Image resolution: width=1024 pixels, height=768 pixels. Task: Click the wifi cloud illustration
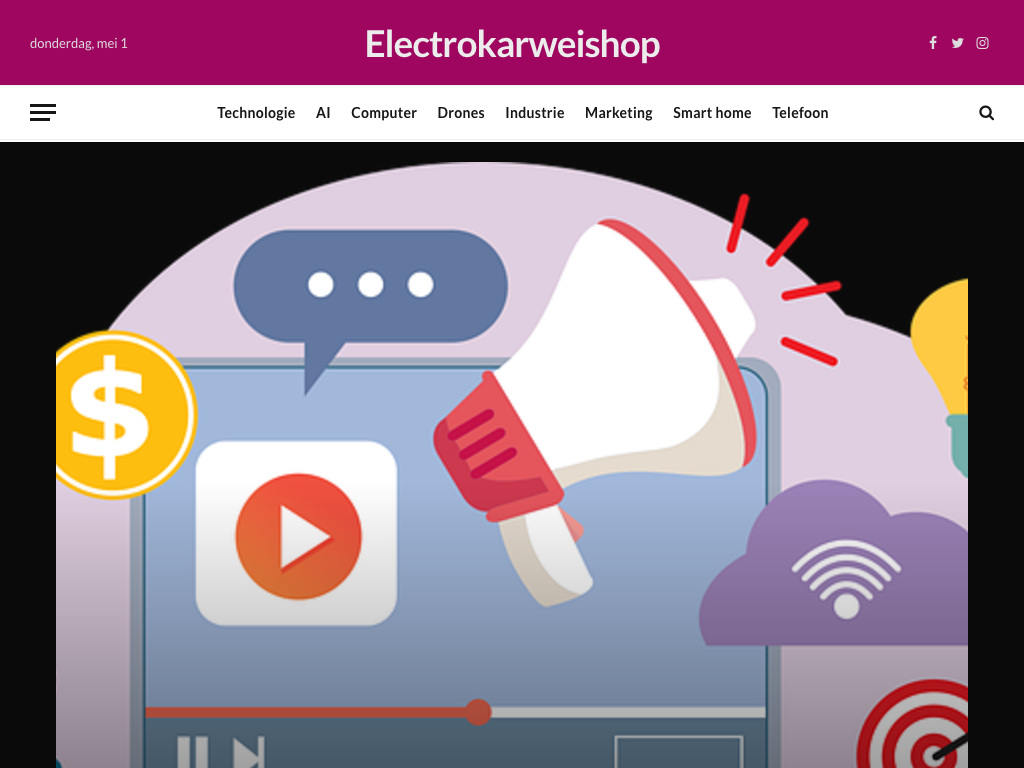(834, 565)
